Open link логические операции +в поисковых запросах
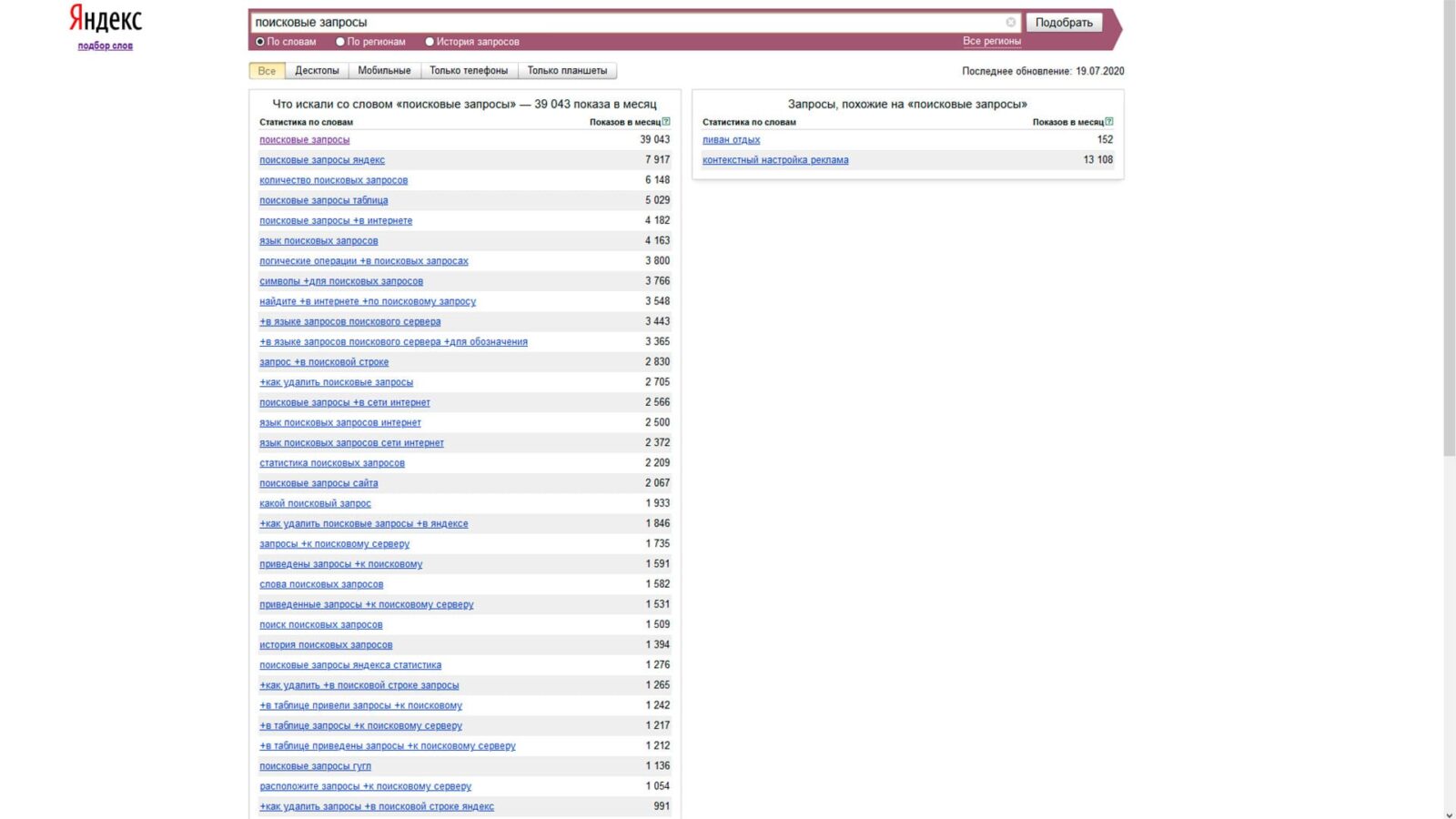The height and width of the screenshot is (819, 1456). pyautogui.click(x=364, y=261)
